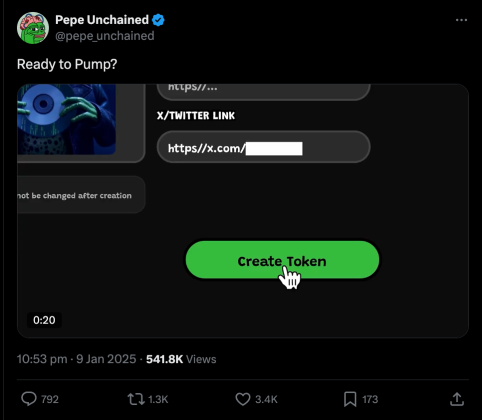Like the post with heart icon
The height and width of the screenshot is (420, 482).
coord(243,399)
